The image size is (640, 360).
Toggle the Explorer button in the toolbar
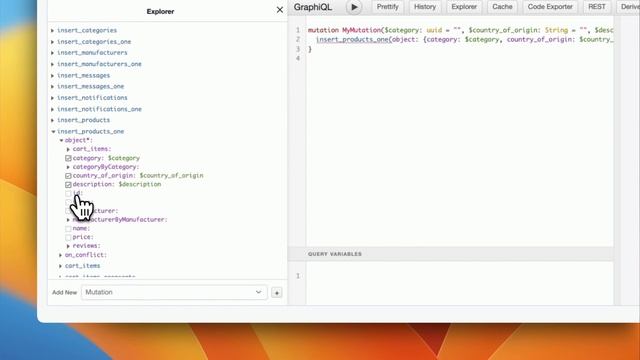click(x=464, y=7)
